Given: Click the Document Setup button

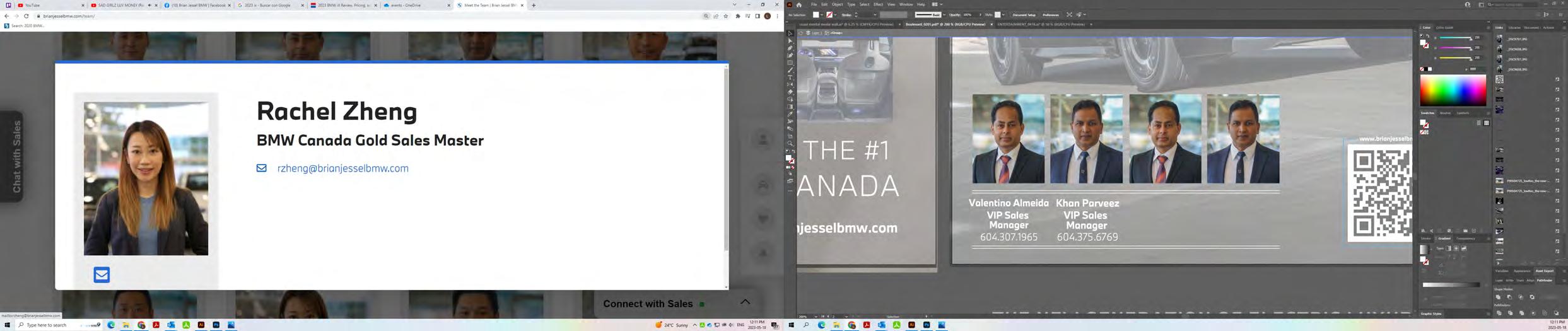Looking at the screenshot, I should pyautogui.click(x=1024, y=15).
